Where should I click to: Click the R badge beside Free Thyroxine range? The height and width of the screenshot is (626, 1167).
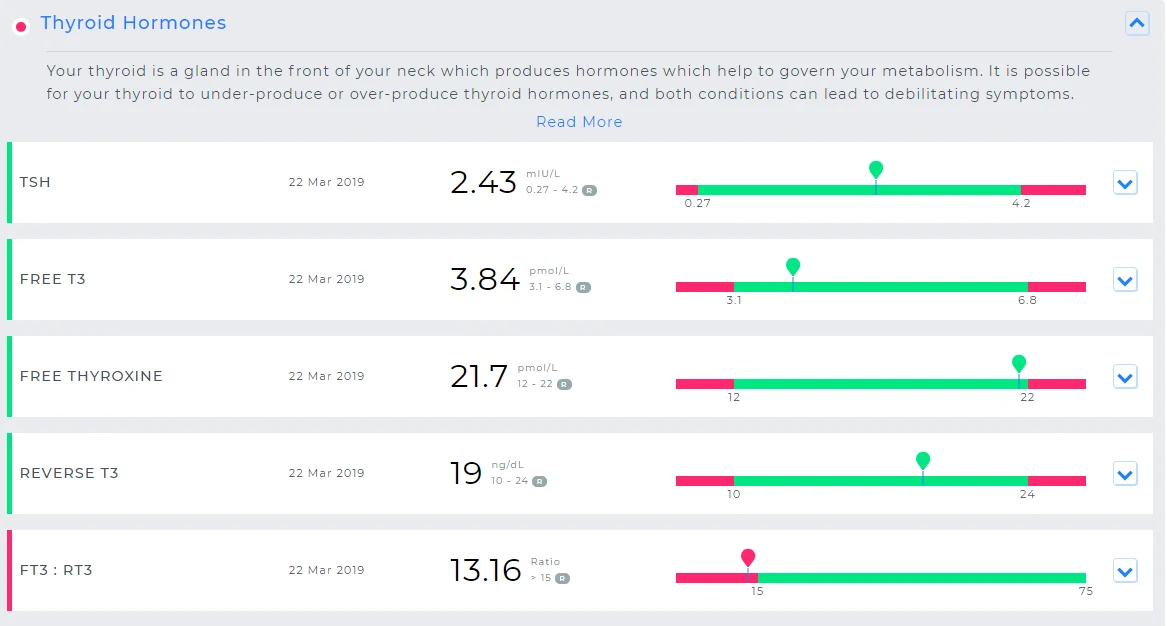click(564, 384)
